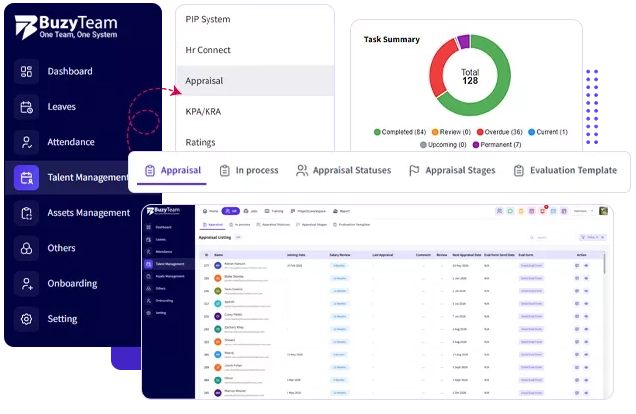The image size is (636, 414).
Task: Toggle Completed (84) legend in Task Summary
Action: click(400, 132)
